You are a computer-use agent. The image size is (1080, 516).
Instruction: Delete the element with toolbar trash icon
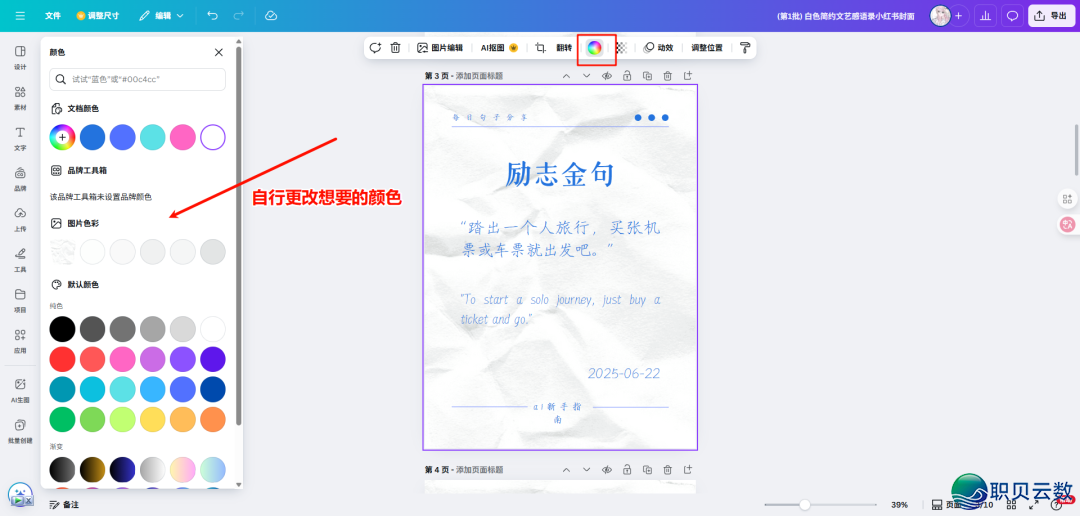pyautogui.click(x=395, y=47)
